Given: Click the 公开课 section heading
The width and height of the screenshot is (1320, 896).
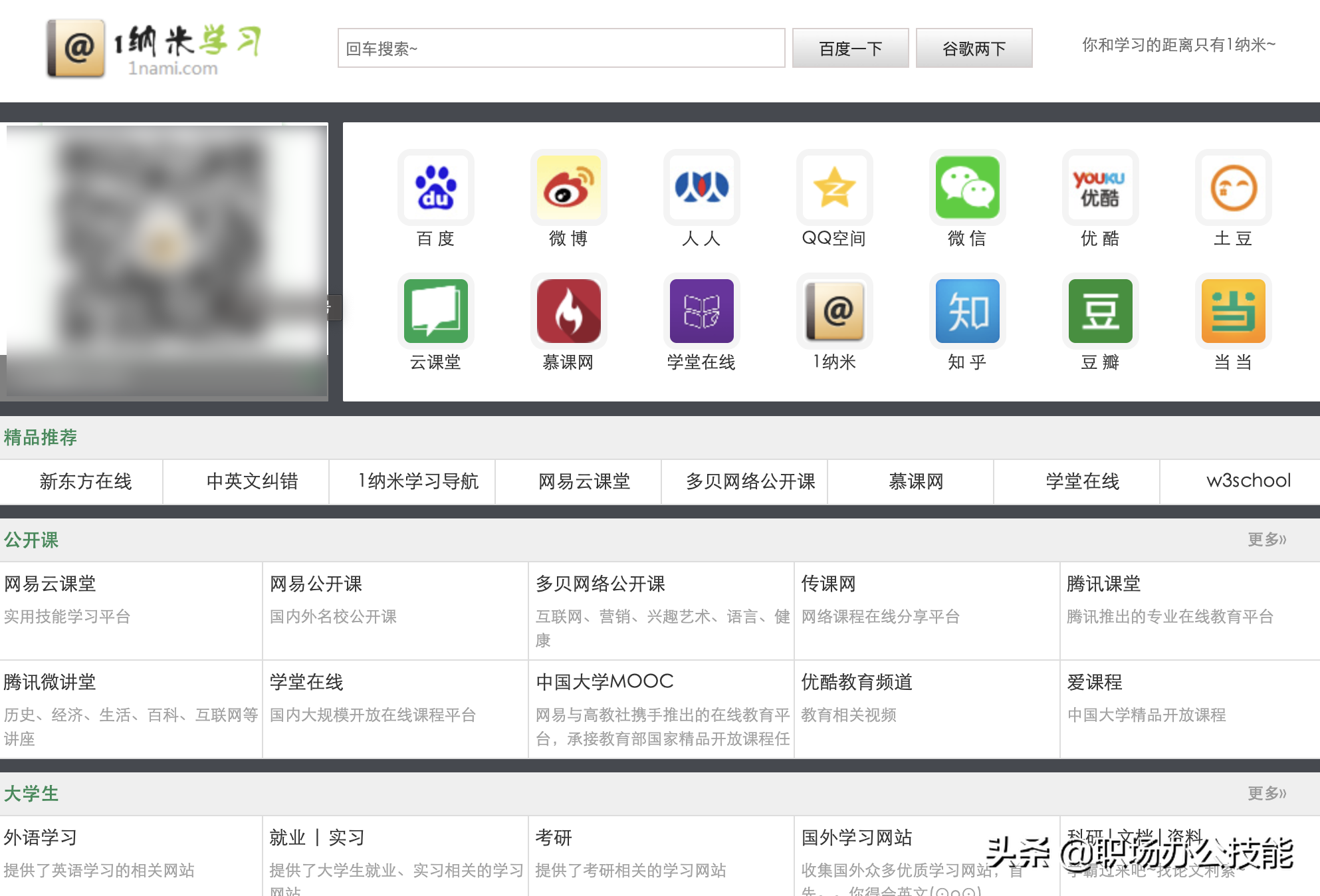Looking at the screenshot, I should click(31, 540).
